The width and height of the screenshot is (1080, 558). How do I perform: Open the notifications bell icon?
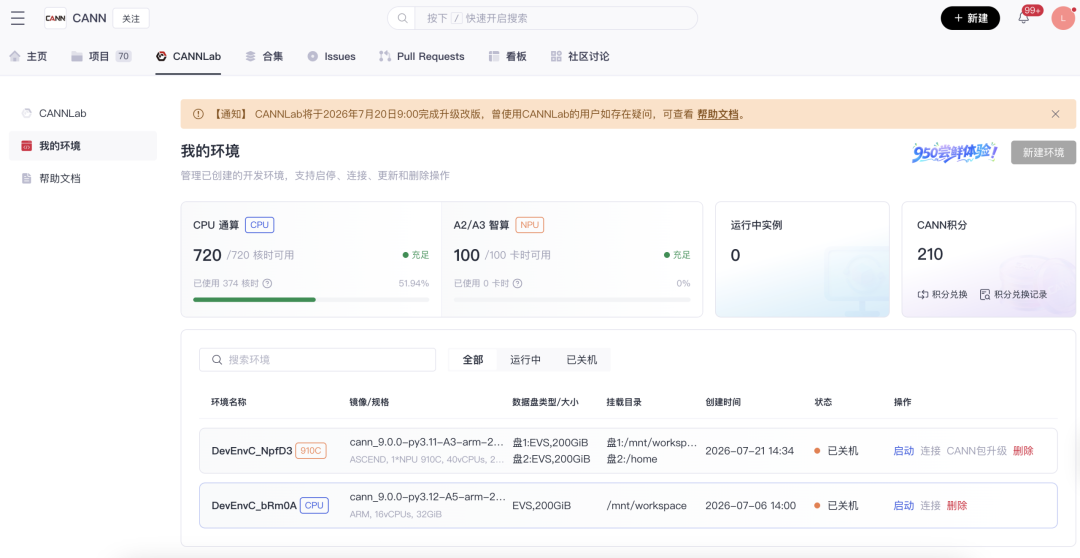coord(1024,19)
